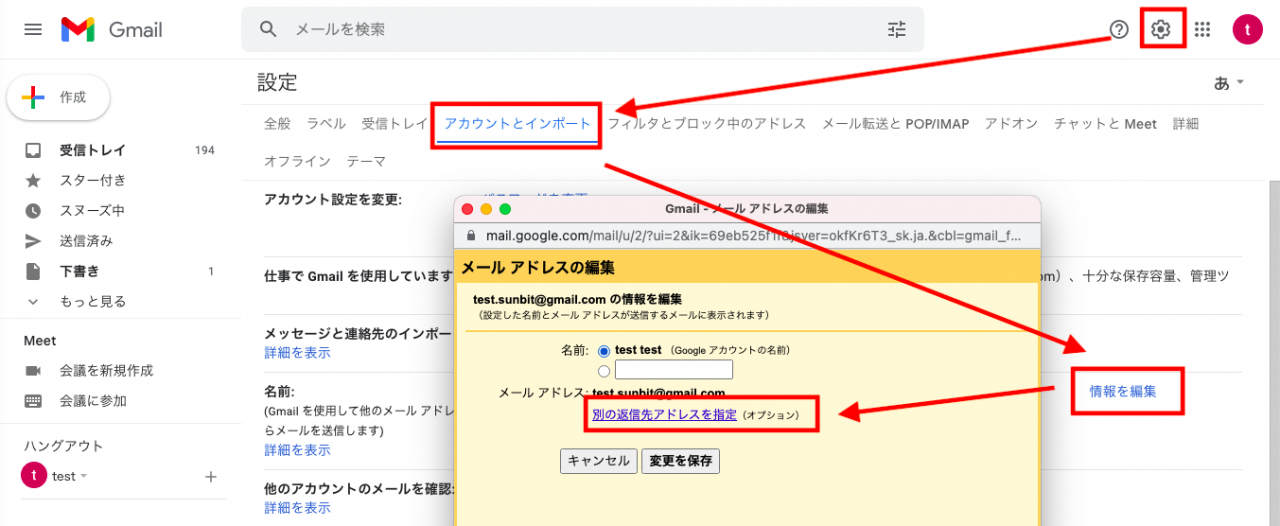Open search filter options icon

tap(897, 29)
